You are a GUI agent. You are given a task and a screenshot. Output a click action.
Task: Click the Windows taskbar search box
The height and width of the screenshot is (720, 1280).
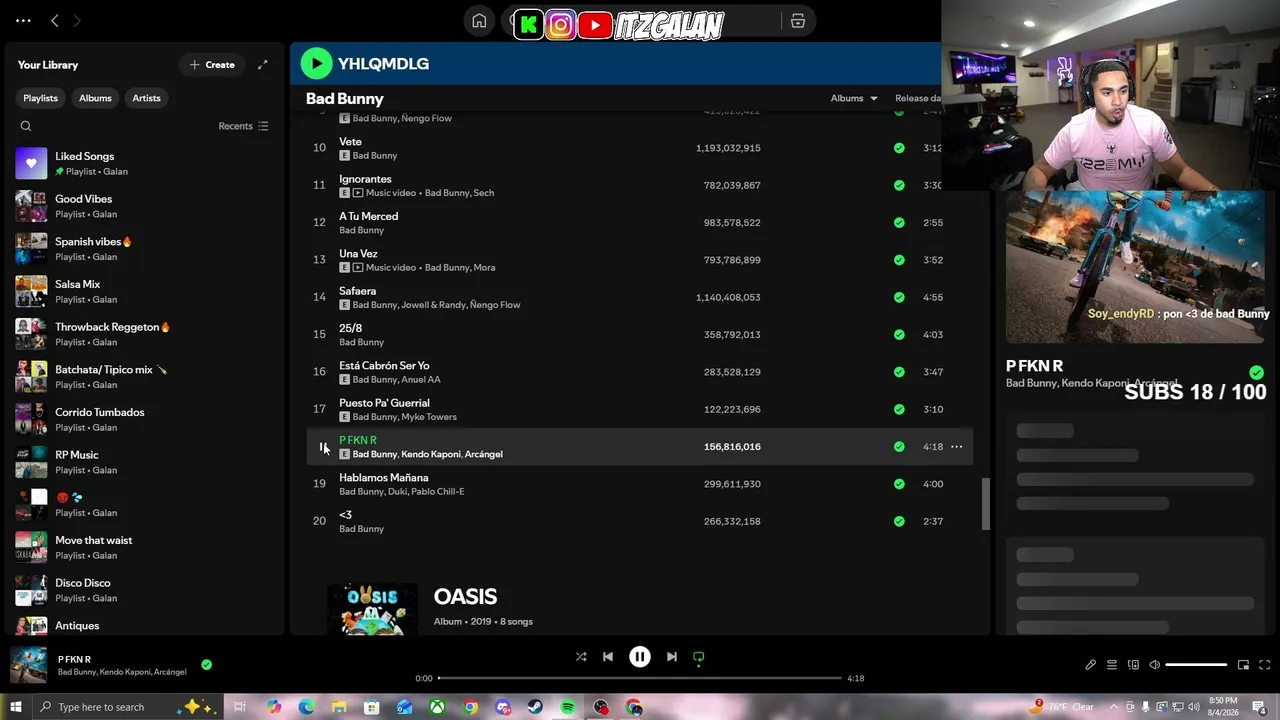[127, 707]
